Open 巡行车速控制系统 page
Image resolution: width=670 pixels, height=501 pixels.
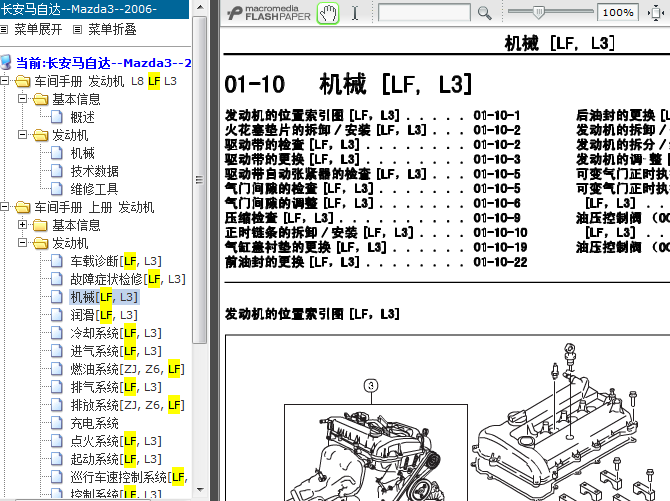pyautogui.click(x=129, y=477)
